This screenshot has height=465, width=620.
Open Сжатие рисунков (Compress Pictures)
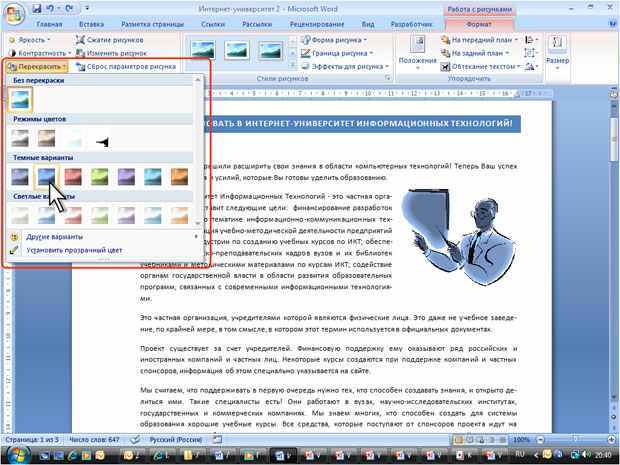point(110,40)
